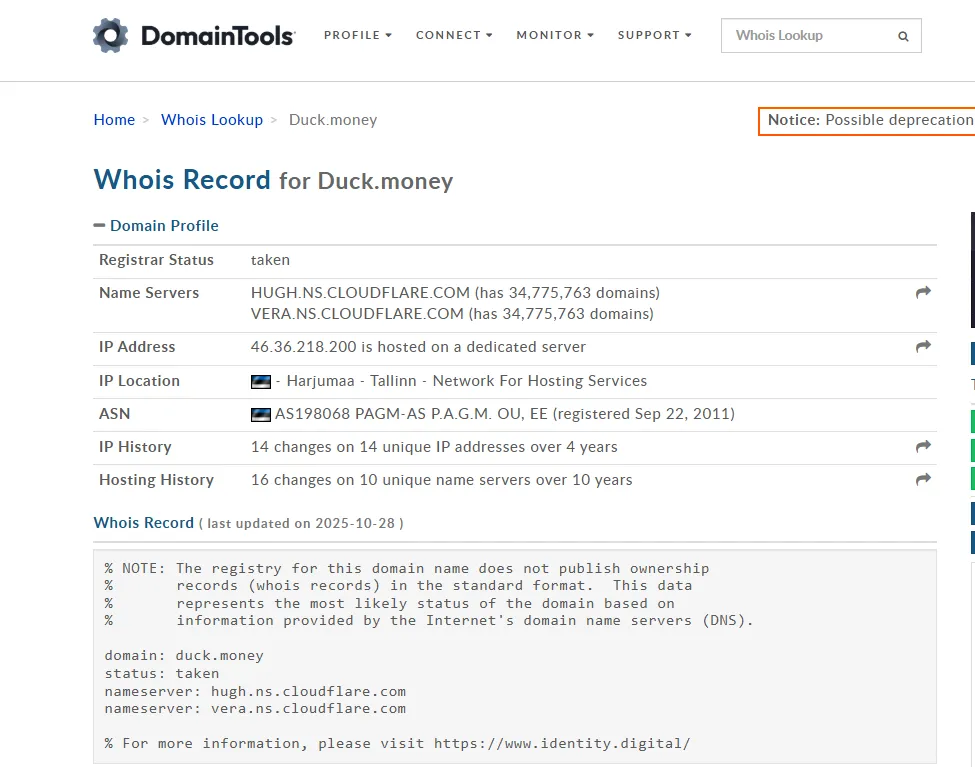
Task: Click the Hosting History row label
Action: [x=156, y=480]
